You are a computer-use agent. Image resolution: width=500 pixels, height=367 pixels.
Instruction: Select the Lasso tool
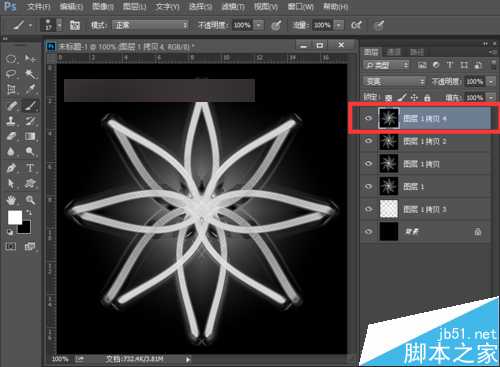tap(11, 74)
